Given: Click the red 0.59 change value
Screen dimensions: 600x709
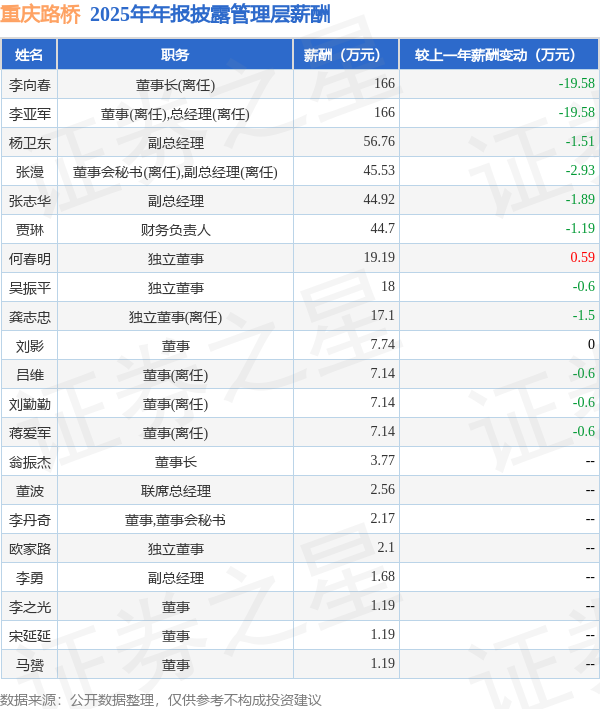Looking at the screenshot, I should [x=582, y=257].
